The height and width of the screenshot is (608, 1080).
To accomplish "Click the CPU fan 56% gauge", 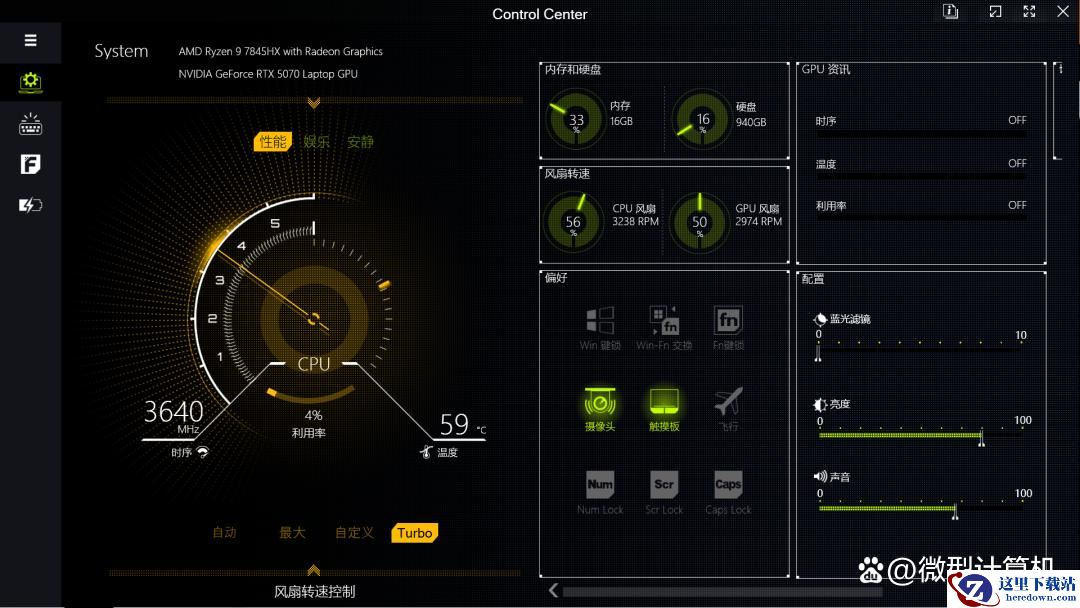I will 573,222.
